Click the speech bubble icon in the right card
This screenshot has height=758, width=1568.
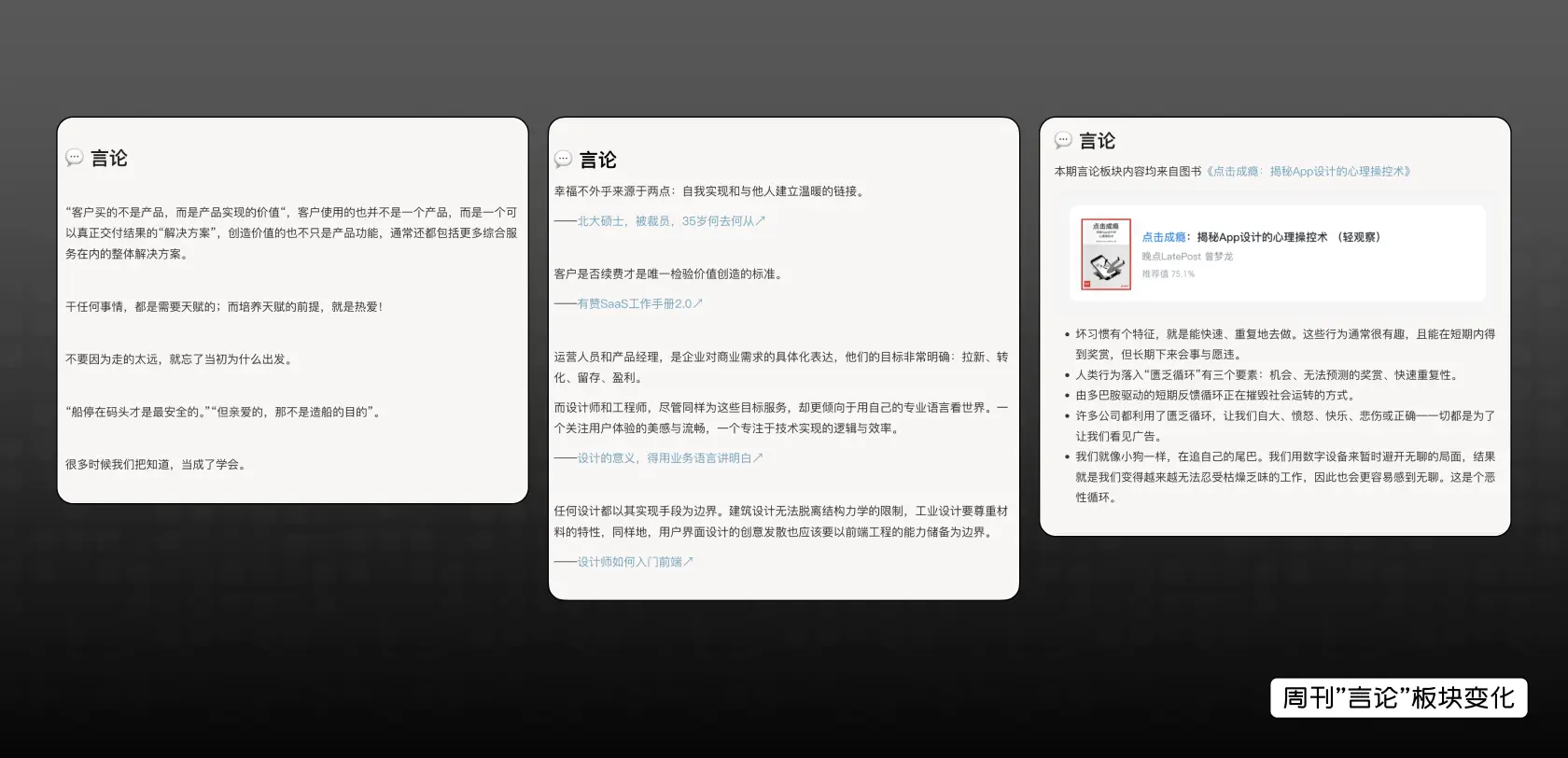(1063, 140)
